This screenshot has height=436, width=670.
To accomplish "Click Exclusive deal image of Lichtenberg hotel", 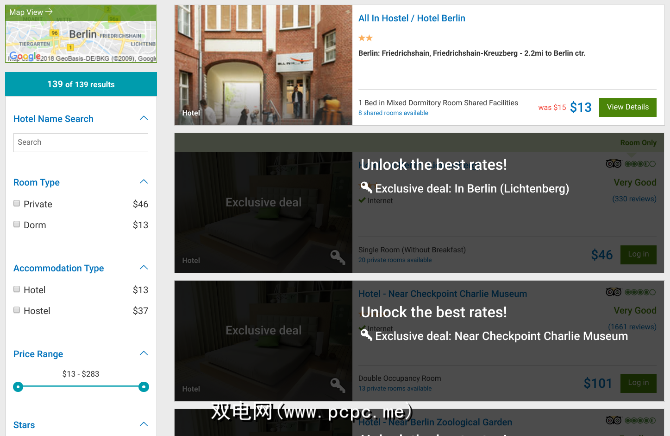I will [263, 212].
